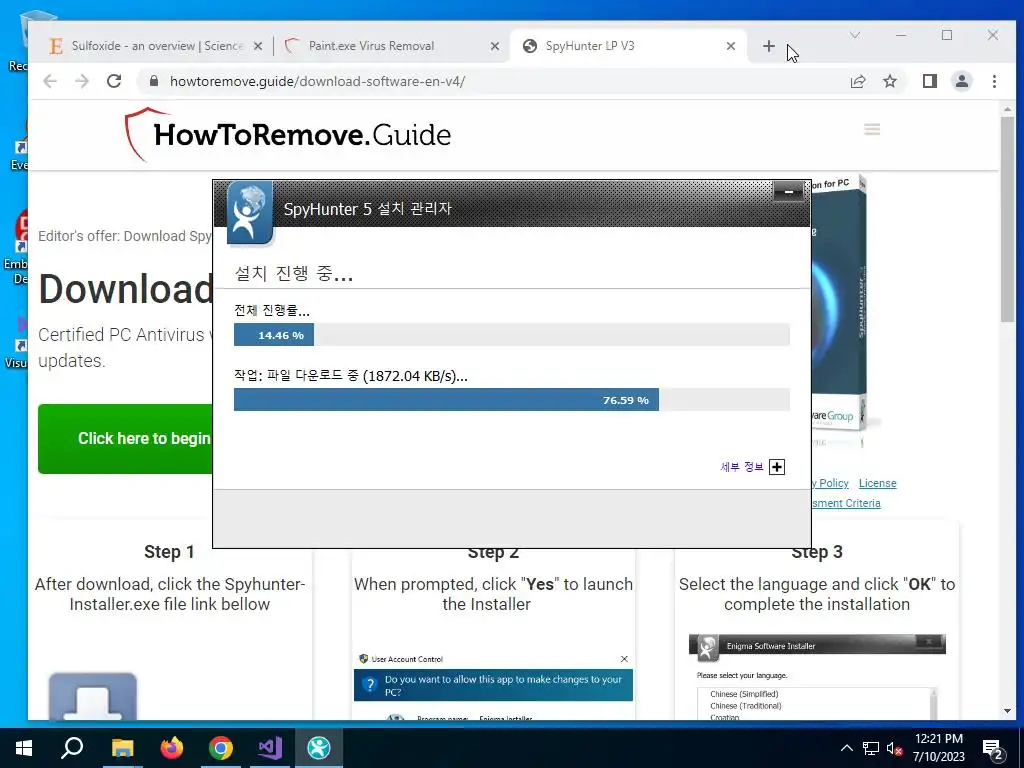Open the Policy link
This screenshot has width=1024, height=768.
[830, 483]
